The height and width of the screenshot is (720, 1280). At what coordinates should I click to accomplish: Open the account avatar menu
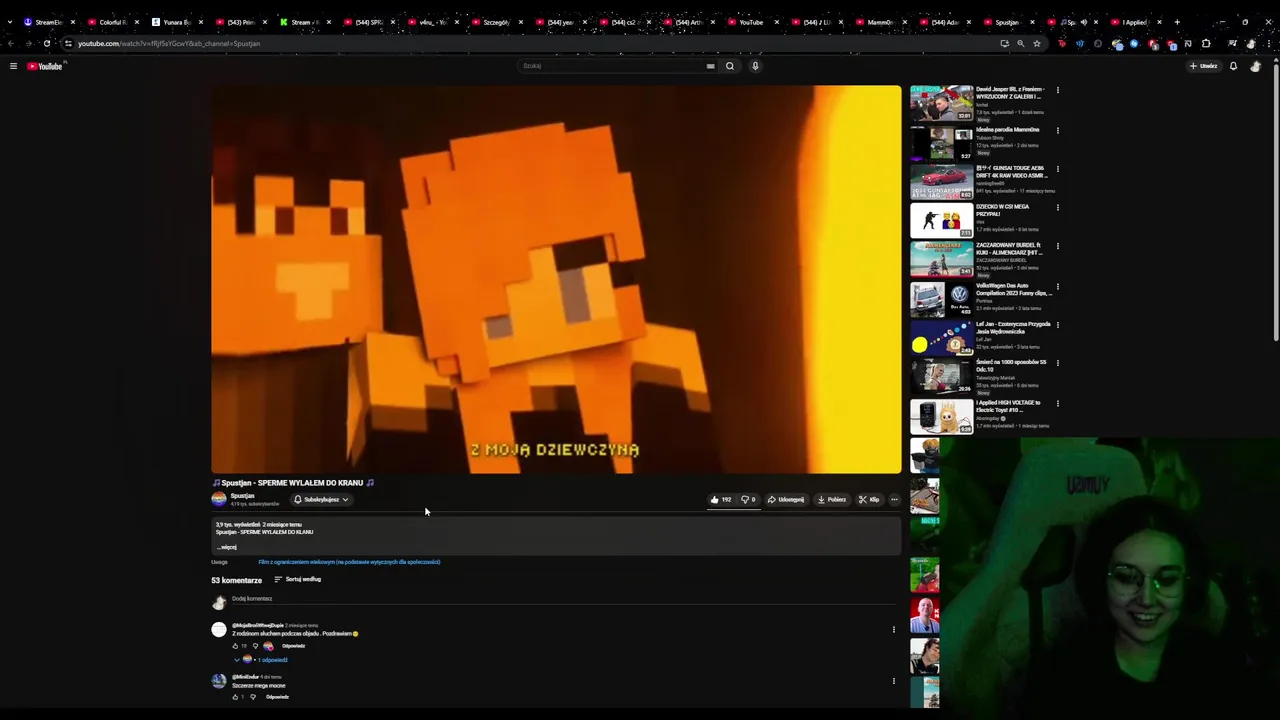1255,66
